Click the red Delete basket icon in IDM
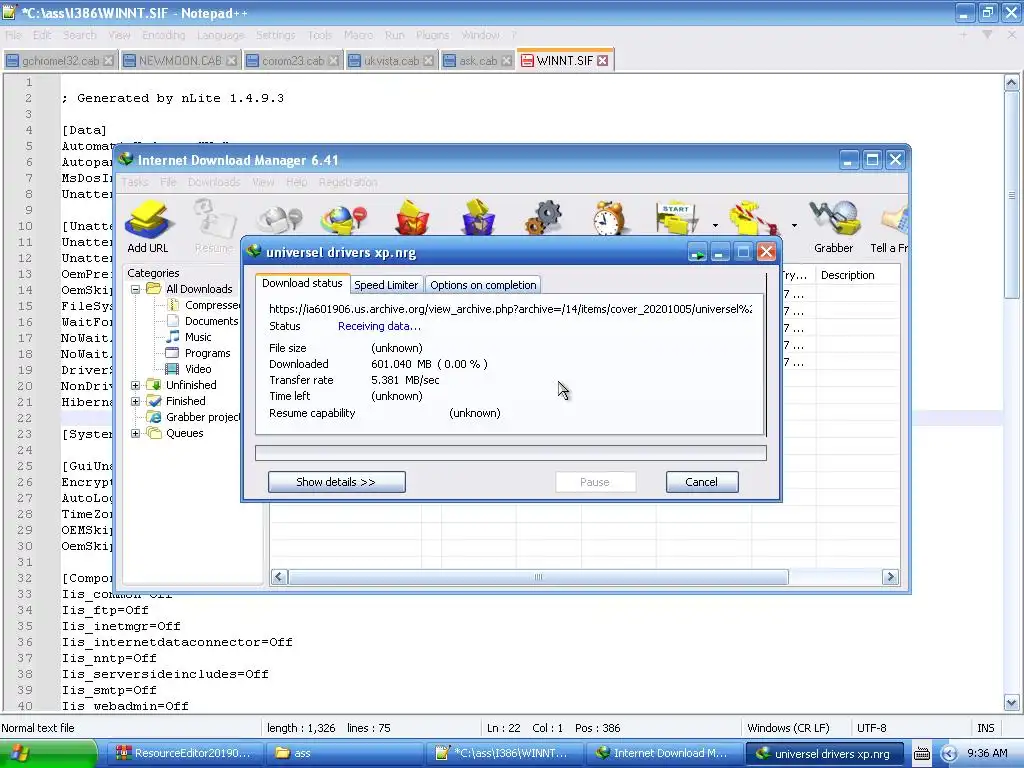The height and width of the screenshot is (768, 1024). point(412,217)
